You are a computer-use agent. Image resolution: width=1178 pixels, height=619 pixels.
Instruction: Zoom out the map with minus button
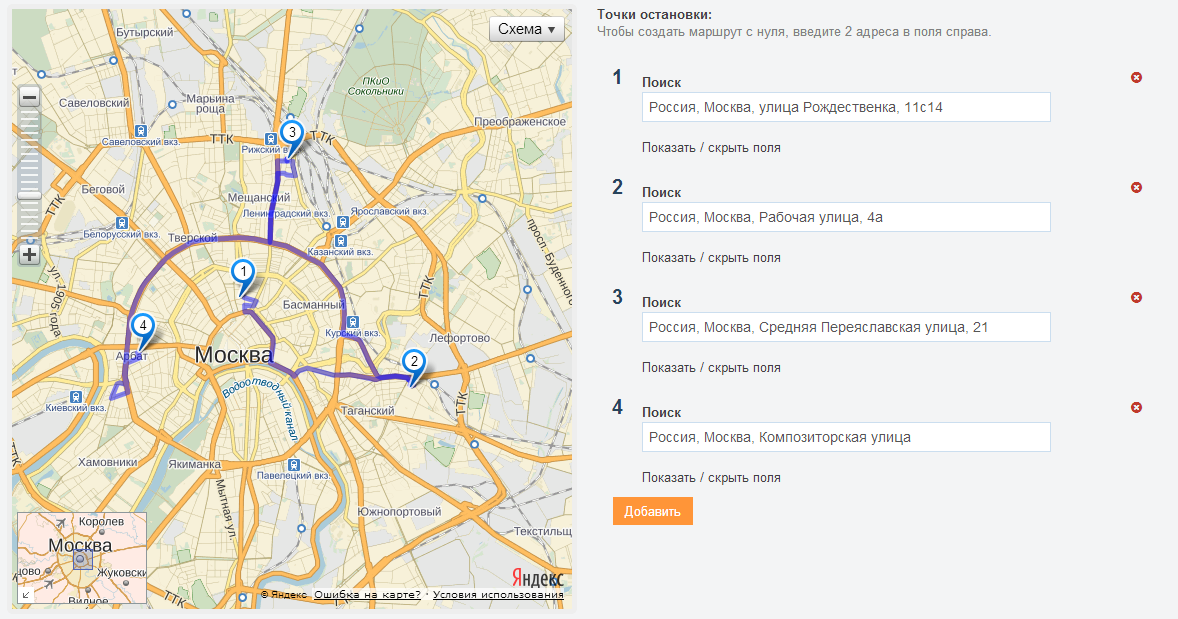coord(29,98)
